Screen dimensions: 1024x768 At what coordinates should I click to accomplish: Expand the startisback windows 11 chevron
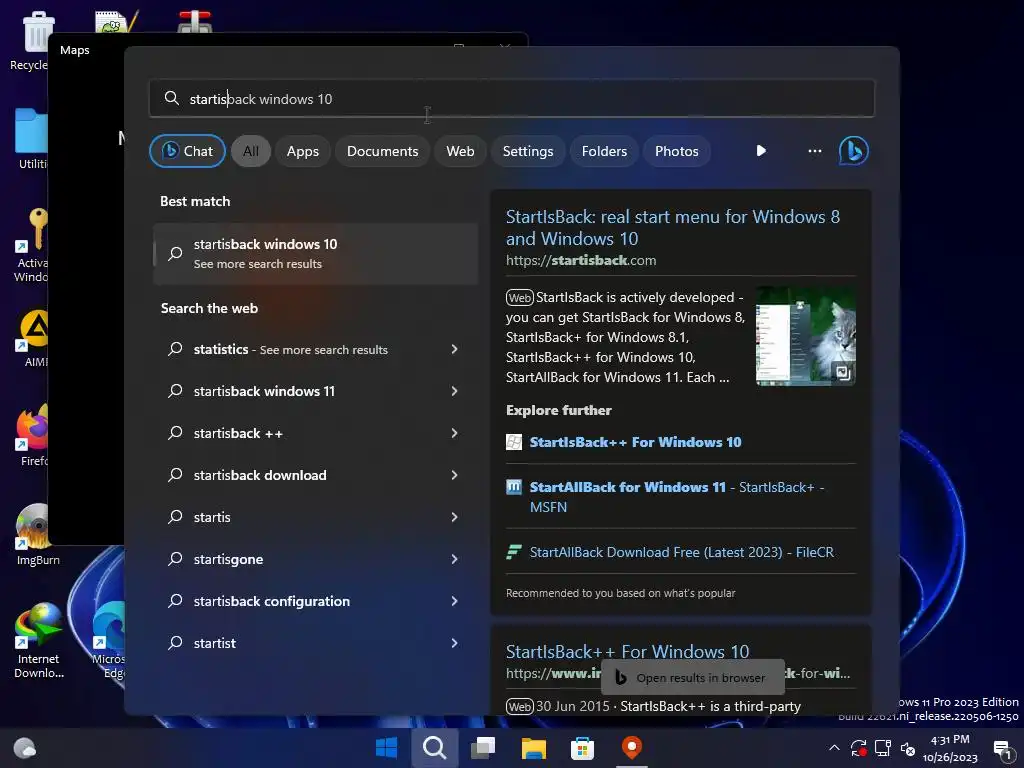pos(455,391)
